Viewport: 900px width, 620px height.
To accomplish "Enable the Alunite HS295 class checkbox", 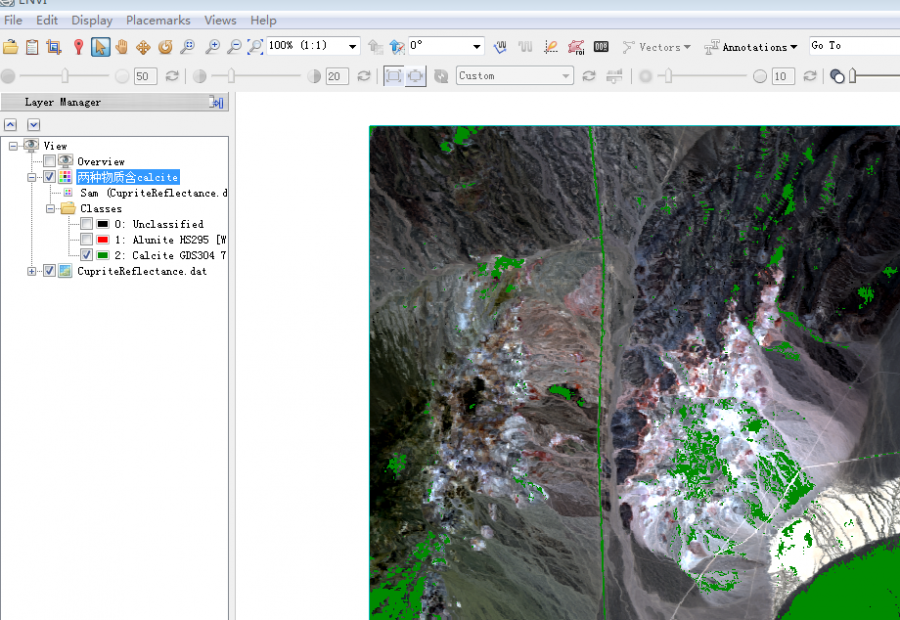I will (87, 240).
